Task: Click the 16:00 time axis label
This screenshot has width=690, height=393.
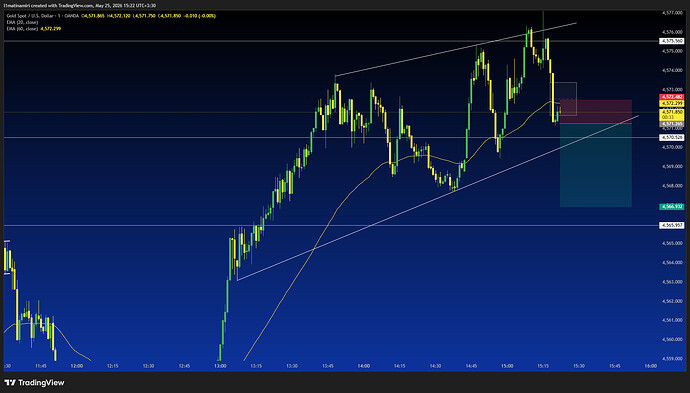Action: coord(650,366)
